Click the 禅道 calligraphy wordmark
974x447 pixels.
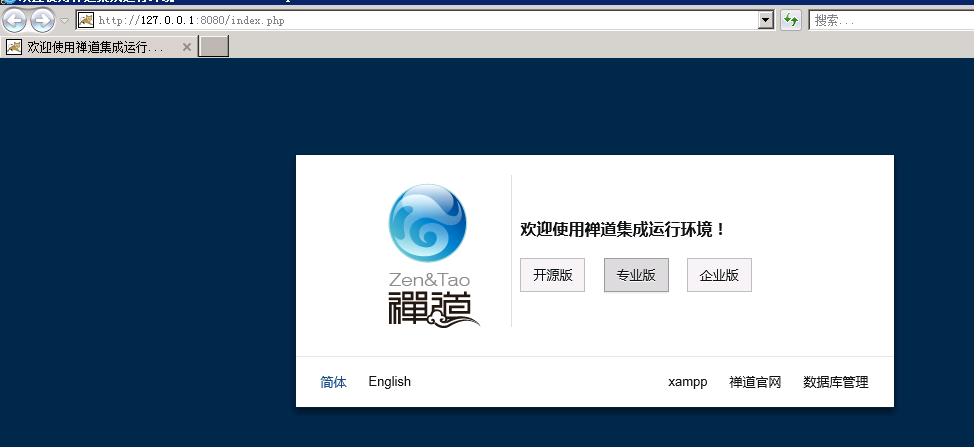(434, 308)
